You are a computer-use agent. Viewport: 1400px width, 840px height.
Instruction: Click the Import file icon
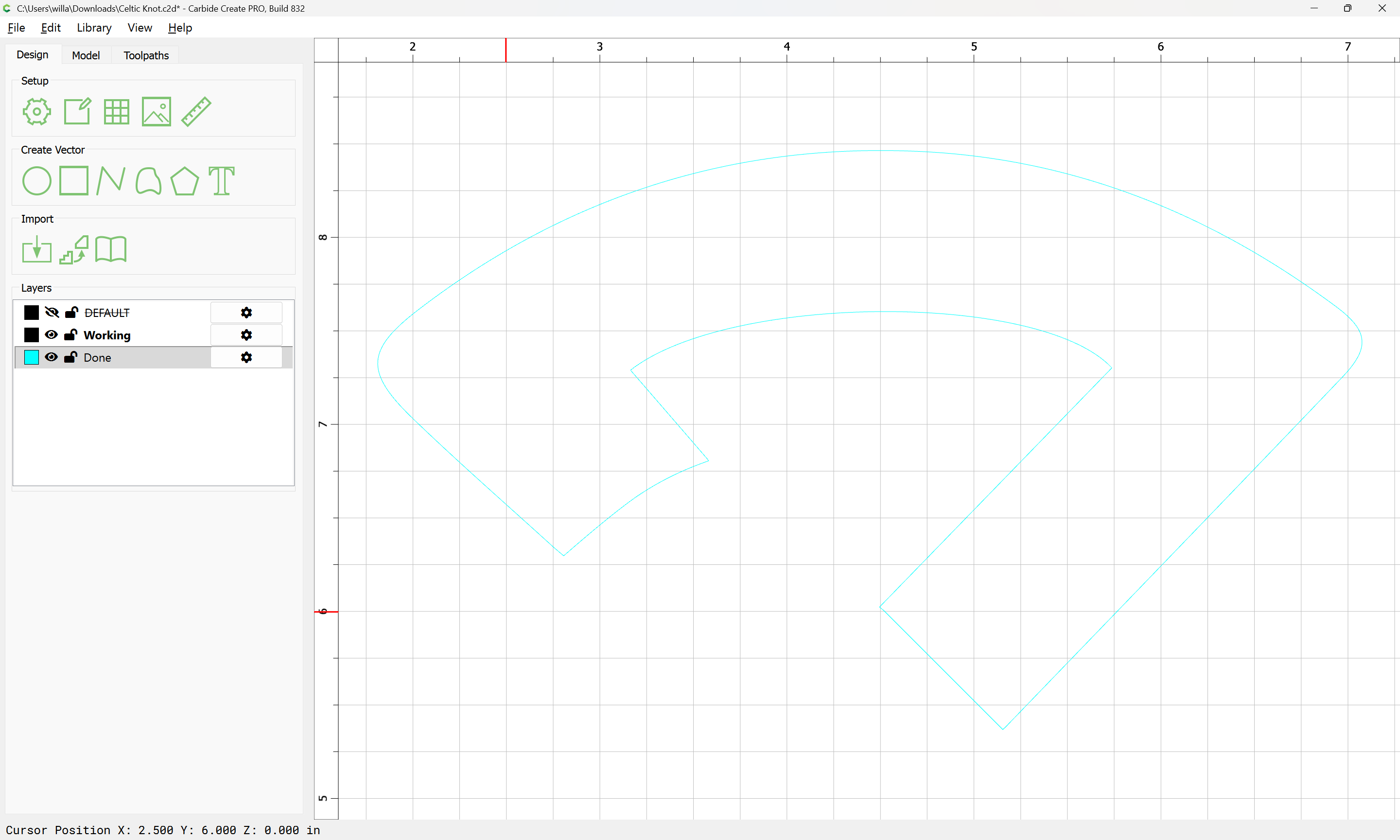[x=37, y=250]
